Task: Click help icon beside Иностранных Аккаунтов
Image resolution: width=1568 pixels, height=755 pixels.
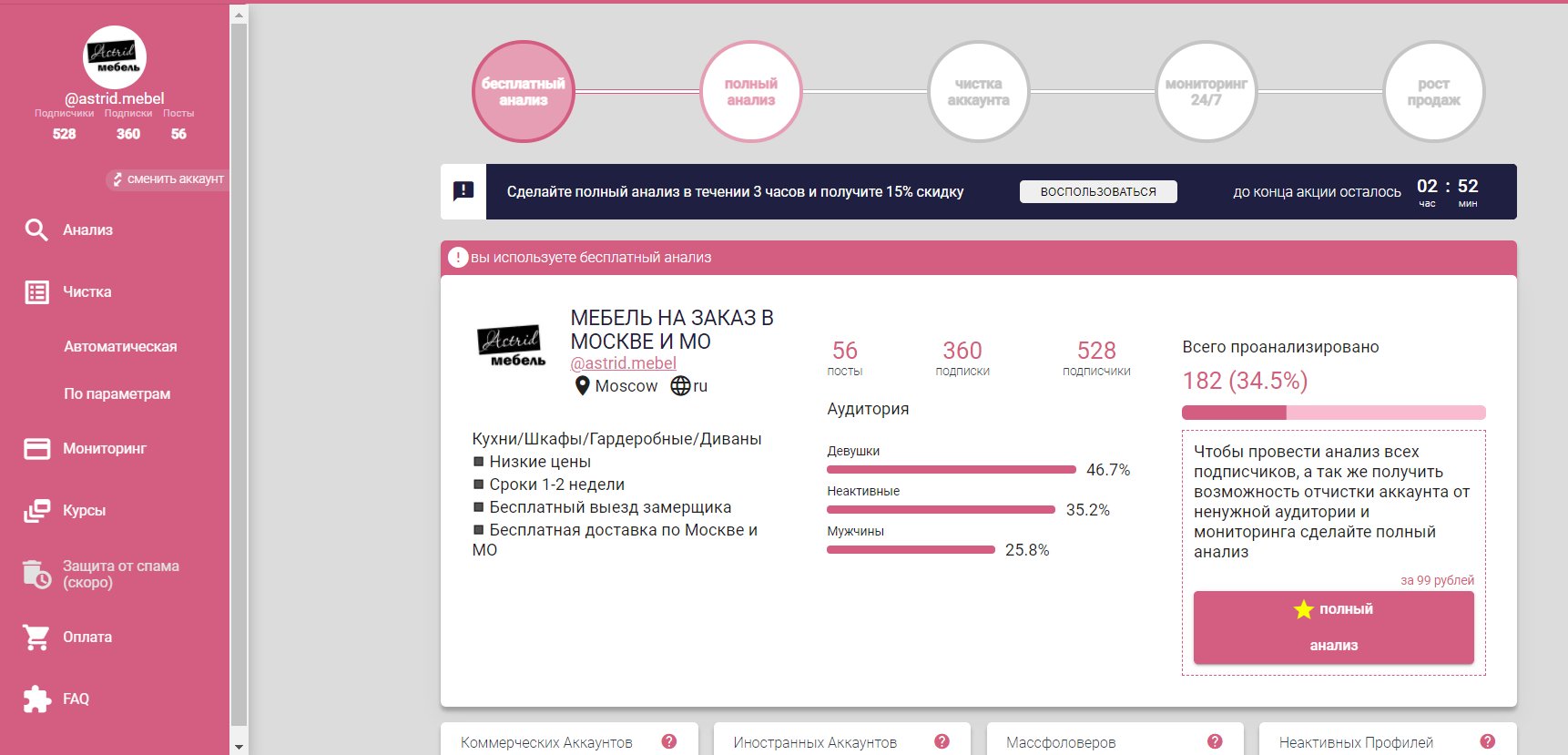Action: [x=942, y=741]
